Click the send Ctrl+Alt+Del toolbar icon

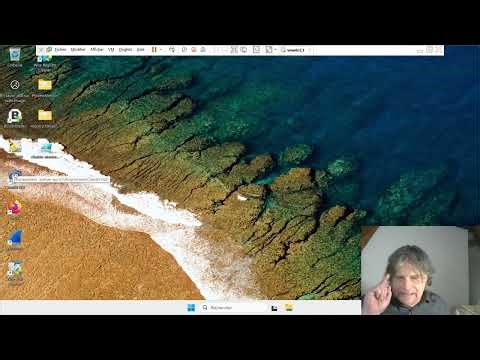point(172,50)
